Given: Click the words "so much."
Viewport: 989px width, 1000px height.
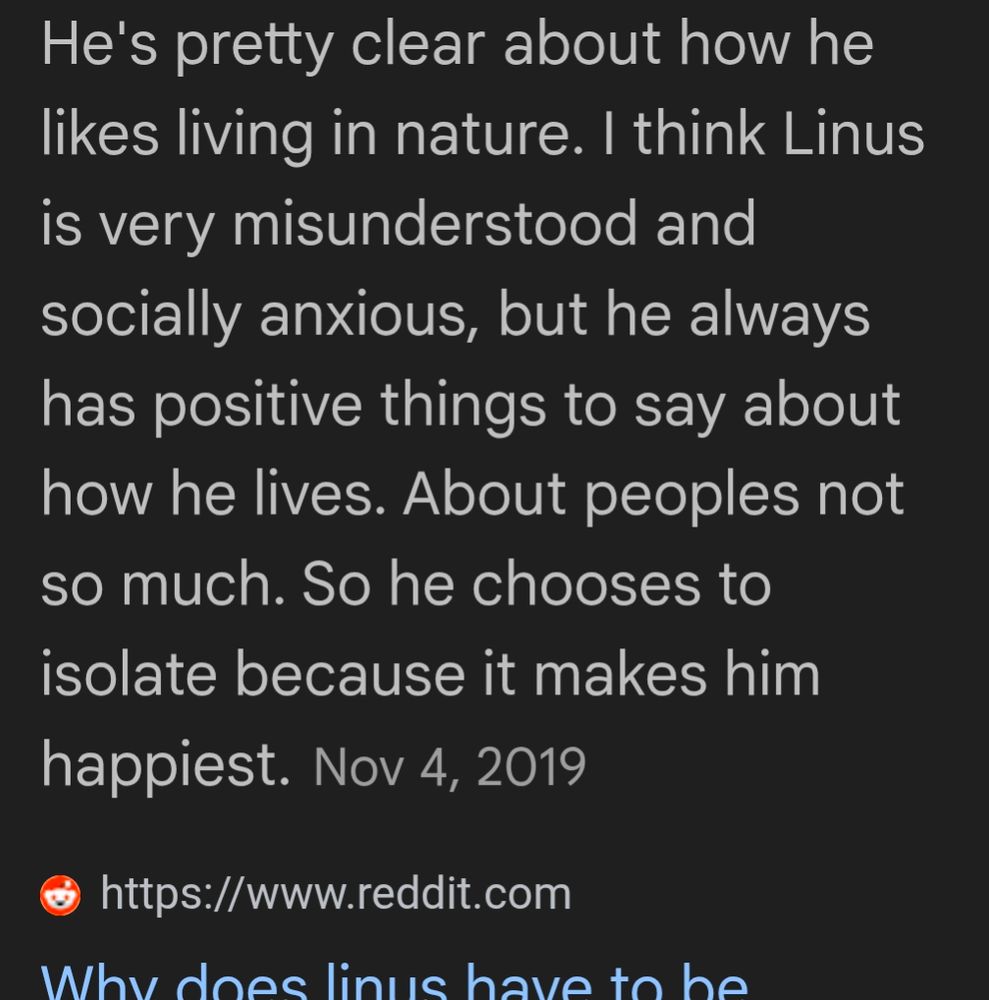Looking at the screenshot, I should (163, 585).
